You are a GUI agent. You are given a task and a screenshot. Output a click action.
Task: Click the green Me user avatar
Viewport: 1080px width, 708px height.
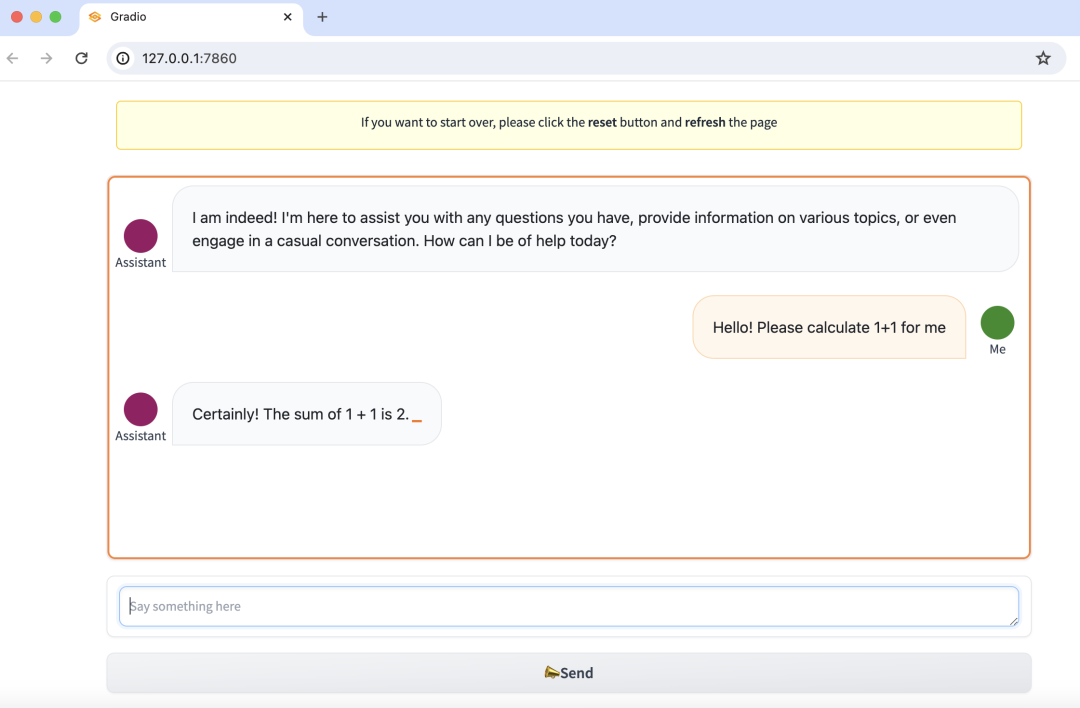pos(997,323)
